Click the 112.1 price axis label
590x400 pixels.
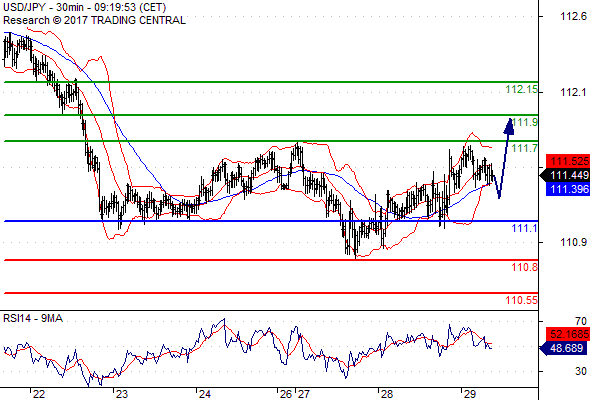[x=573, y=92]
